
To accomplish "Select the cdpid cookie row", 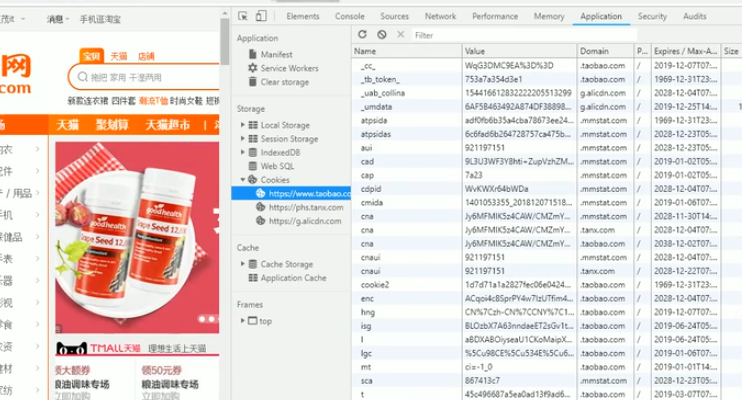I will (x=547, y=189).
